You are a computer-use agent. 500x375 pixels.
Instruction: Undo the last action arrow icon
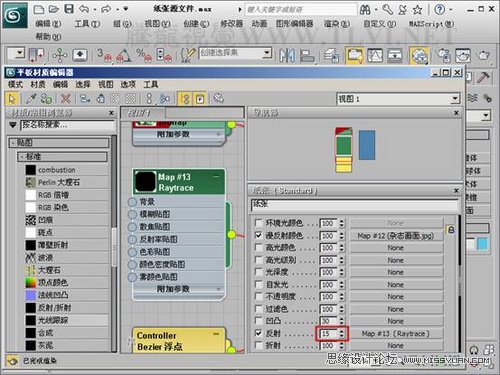pos(84,9)
